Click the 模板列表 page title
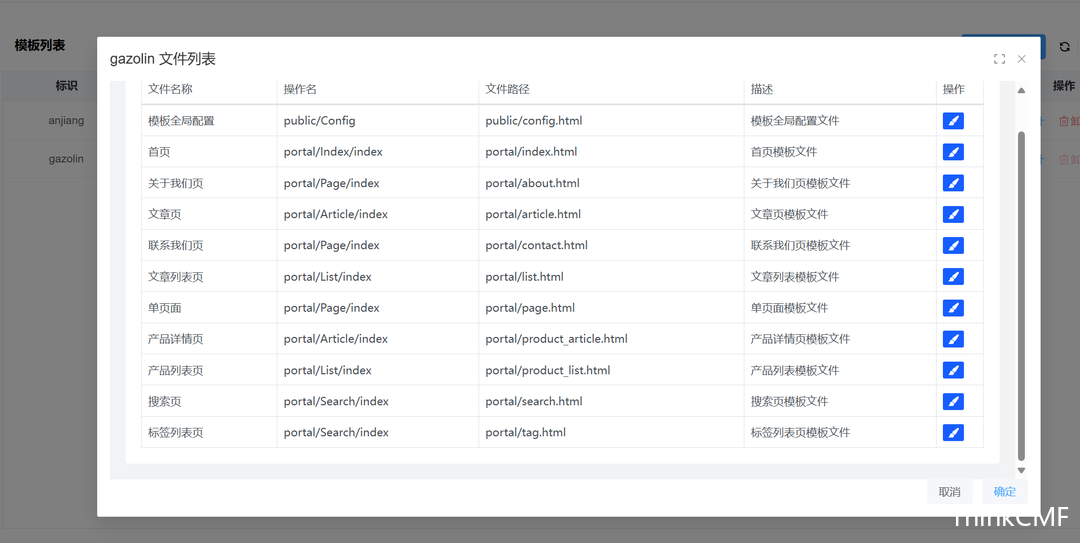The image size is (1080, 543). [40, 45]
